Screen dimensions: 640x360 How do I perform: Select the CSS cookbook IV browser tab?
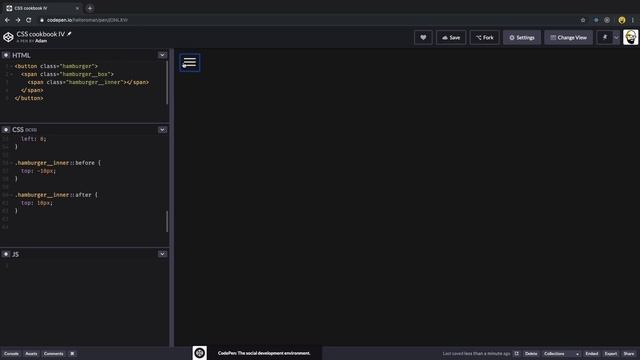42,8
